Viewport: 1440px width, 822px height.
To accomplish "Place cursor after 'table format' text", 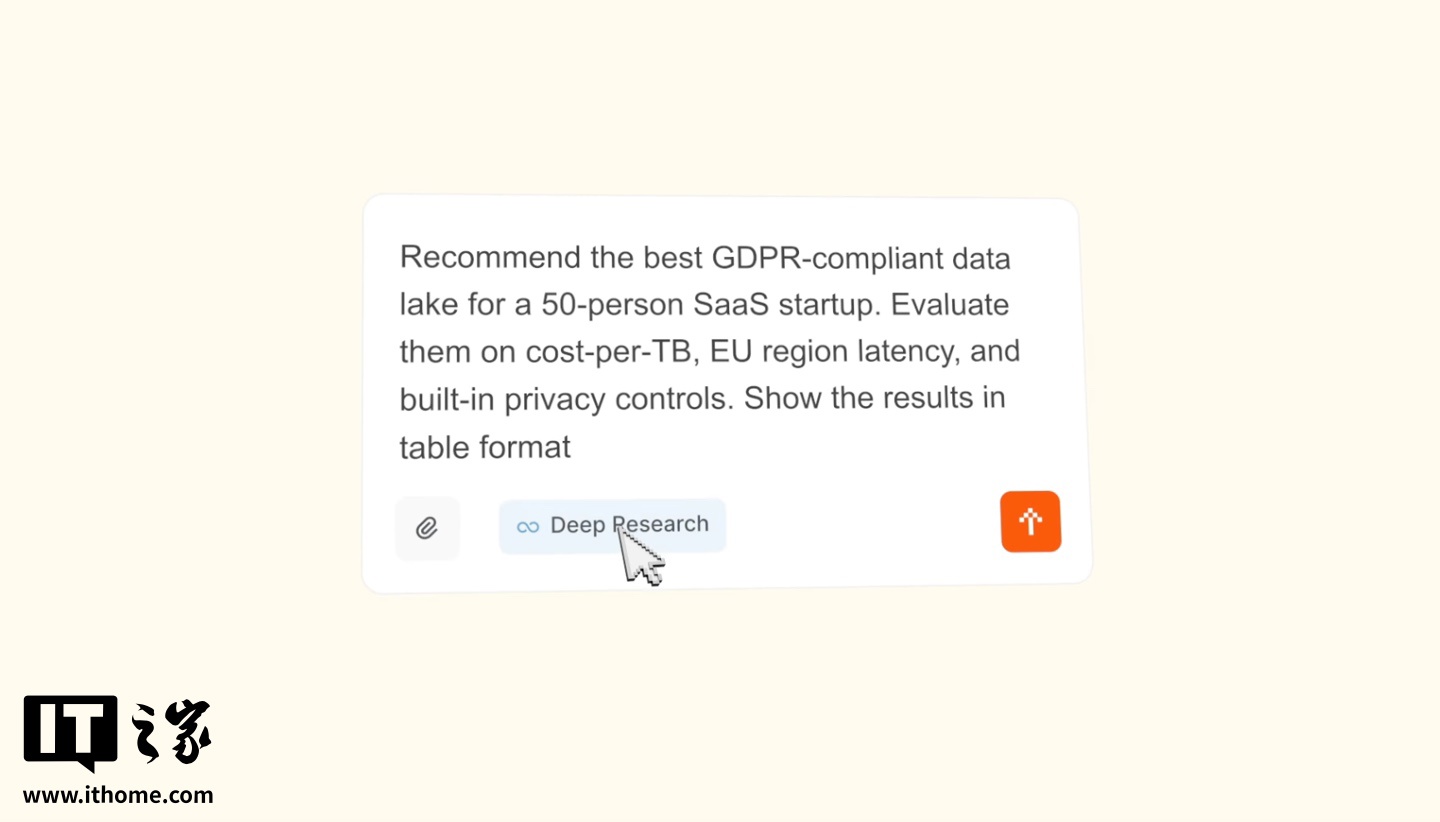I will (572, 446).
